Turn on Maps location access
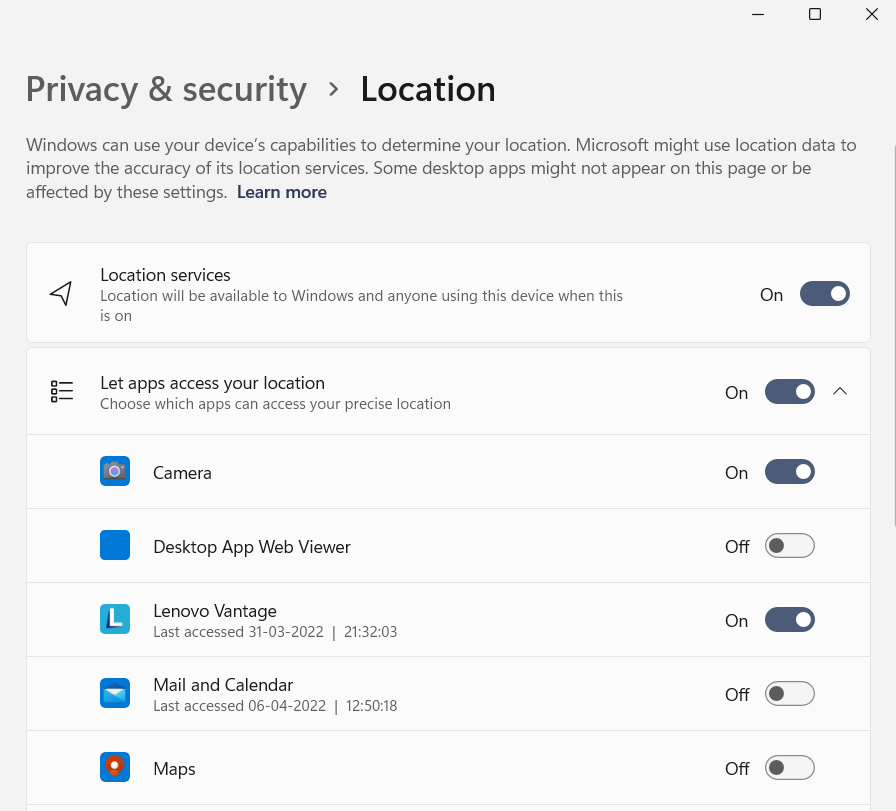This screenshot has height=811, width=896. coord(789,768)
